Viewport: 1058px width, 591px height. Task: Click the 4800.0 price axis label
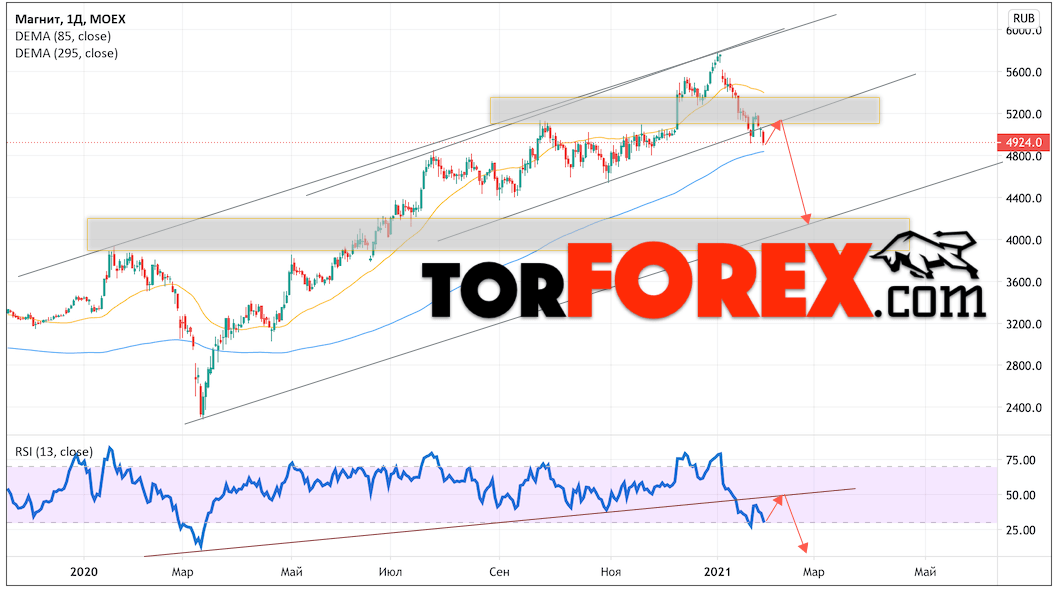1024,157
